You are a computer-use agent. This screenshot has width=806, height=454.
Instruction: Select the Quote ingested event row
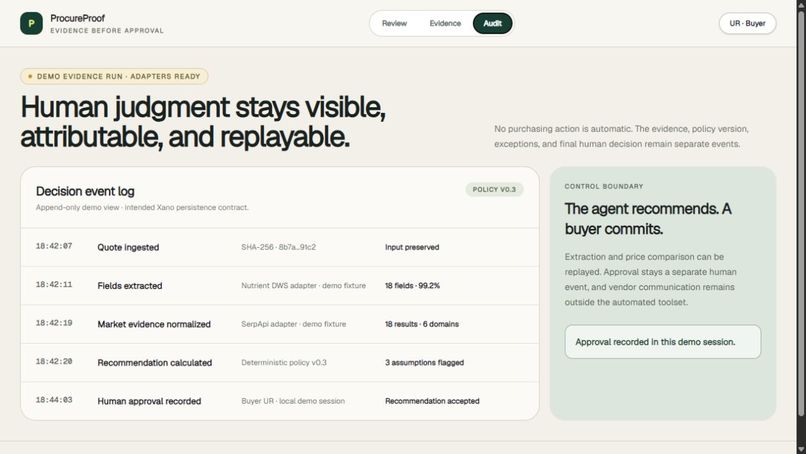pos(280,247)
